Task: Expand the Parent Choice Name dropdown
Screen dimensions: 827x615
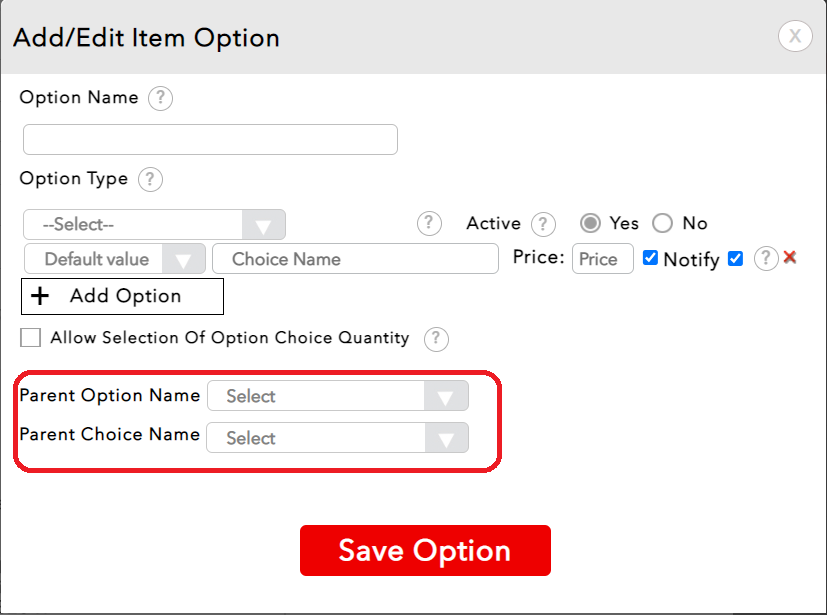Action: pyautogui.click(x=337, y=438)
